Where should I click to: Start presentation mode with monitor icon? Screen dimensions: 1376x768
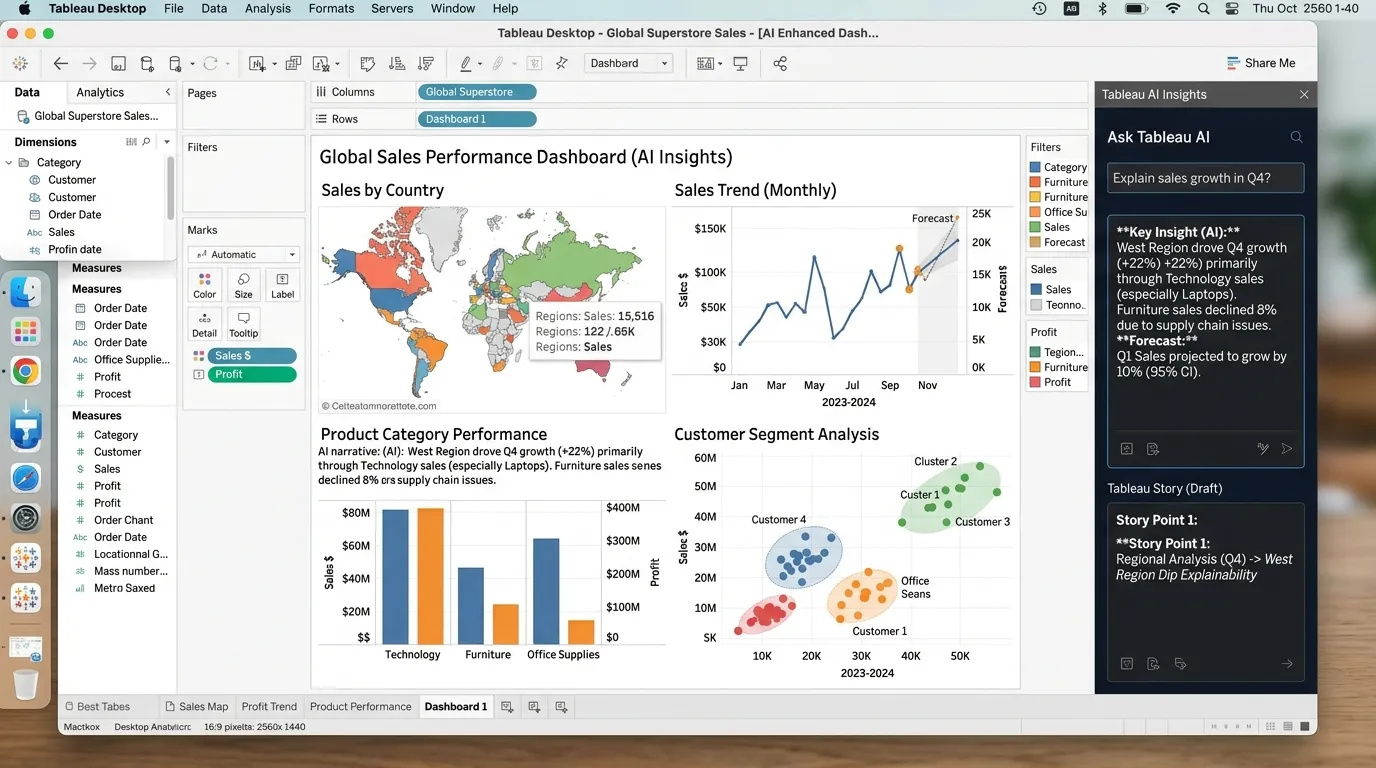coord(740,63)
